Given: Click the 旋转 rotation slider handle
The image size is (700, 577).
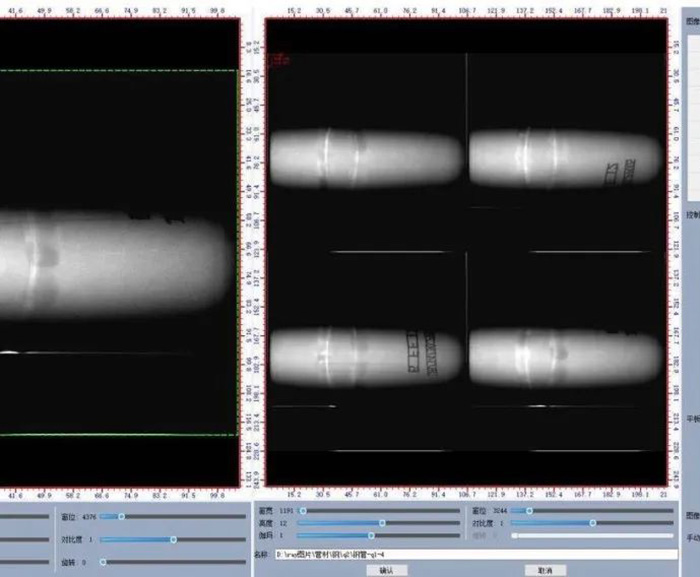Looking at the screenshot, I should (102, 562).
